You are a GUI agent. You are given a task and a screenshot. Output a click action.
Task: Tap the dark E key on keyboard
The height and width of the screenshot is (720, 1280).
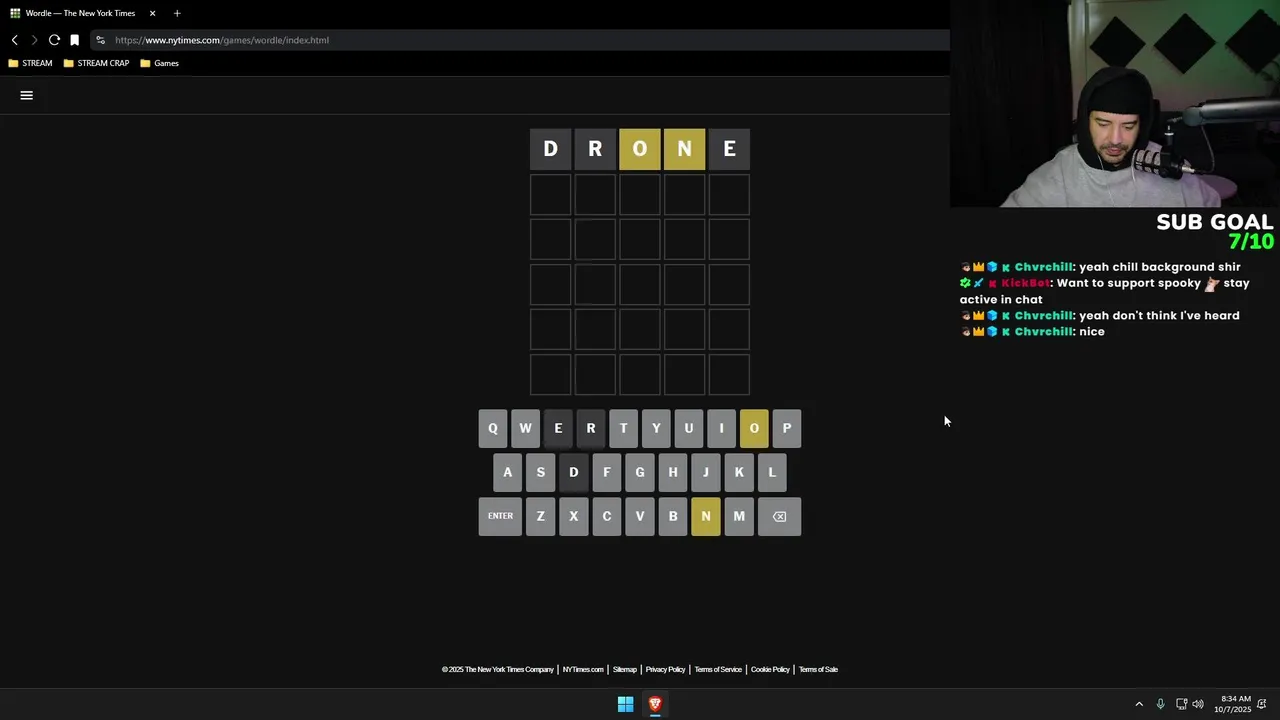558,428
